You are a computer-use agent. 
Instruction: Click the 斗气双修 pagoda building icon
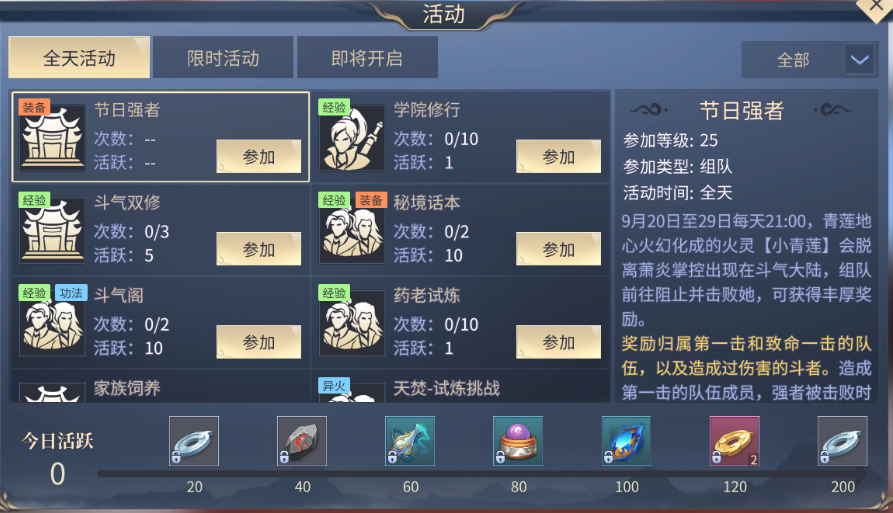click(x=52, y=231)
